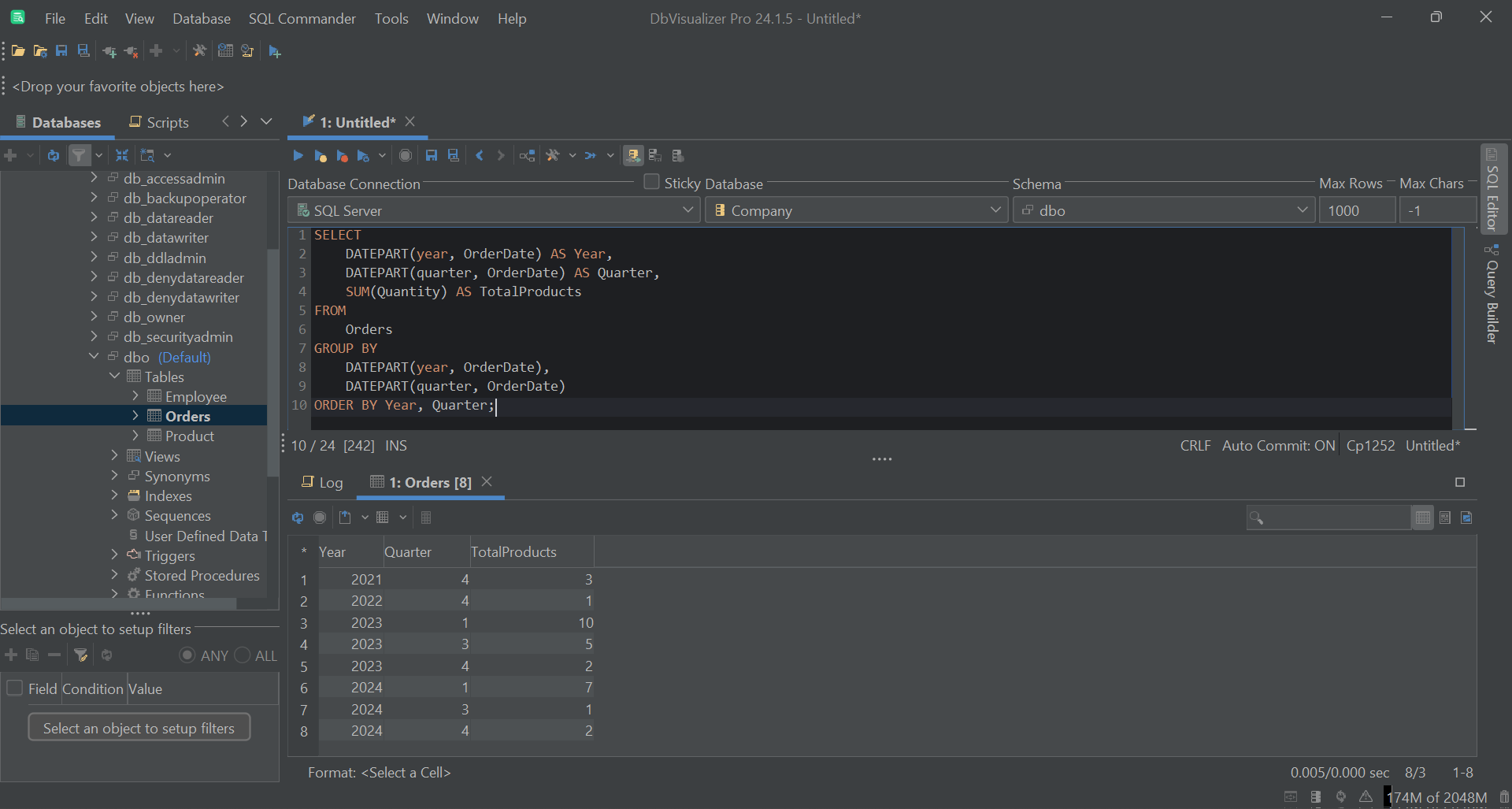This screenshot has width=1512, height=809.
Task: Check the Field filter checkbox
Action: point(14,688)
